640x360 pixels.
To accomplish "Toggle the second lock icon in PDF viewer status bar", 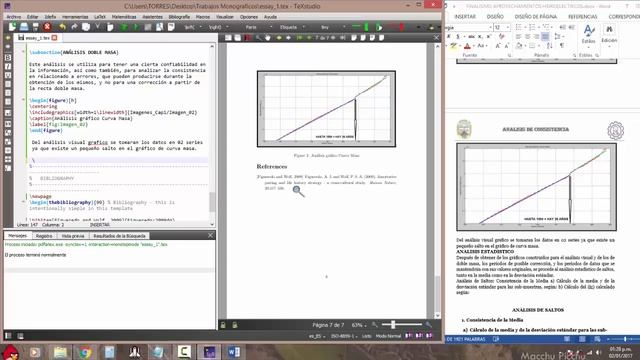I will (x=235, y=325).
